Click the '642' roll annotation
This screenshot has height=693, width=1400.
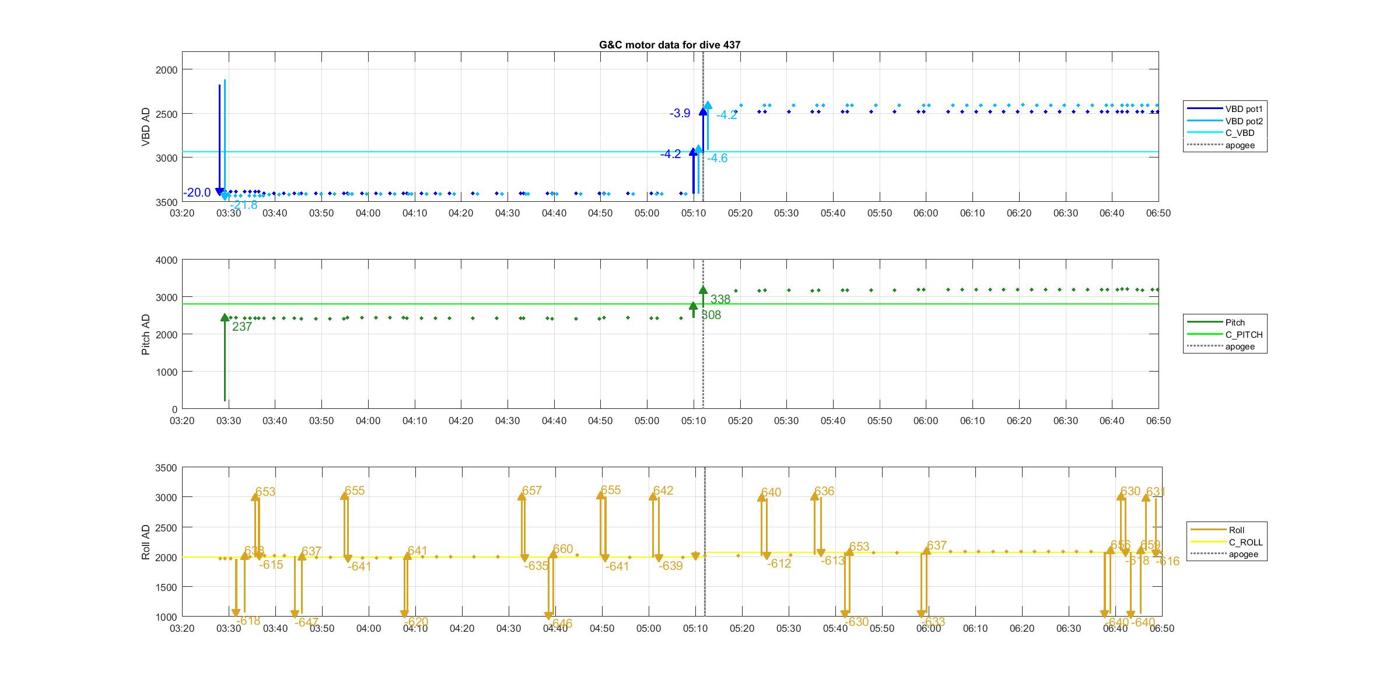(x=663, y=491)
